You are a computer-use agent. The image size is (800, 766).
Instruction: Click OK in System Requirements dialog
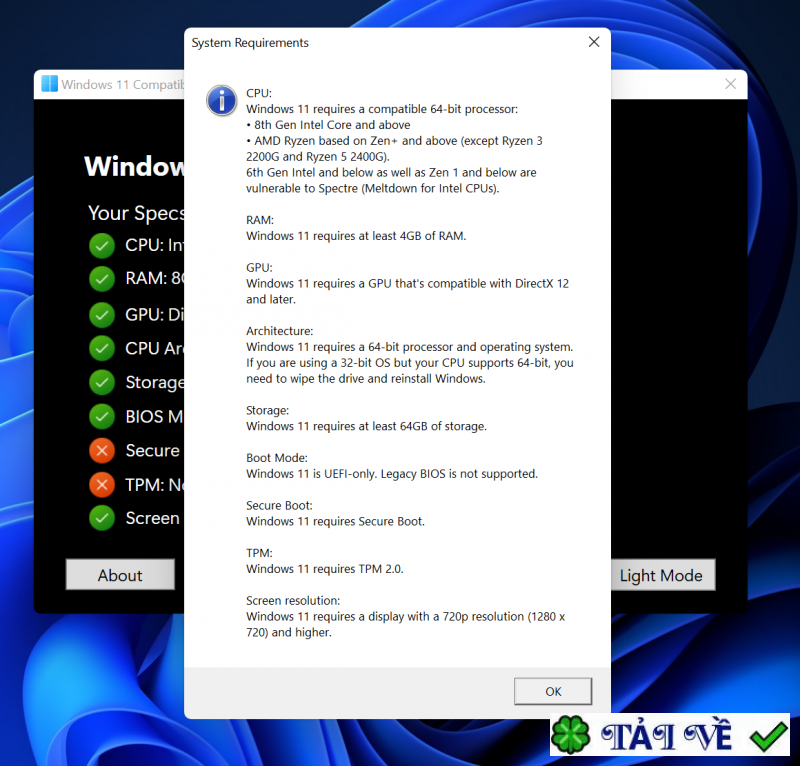(x=553, y=691)
